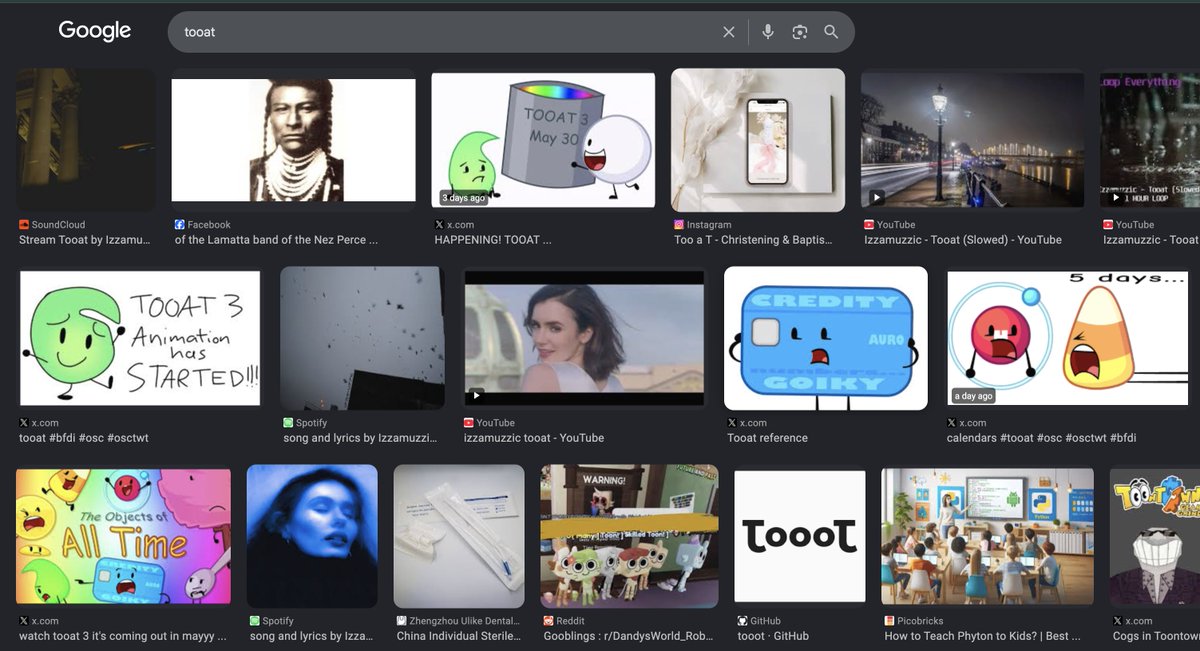Open 'Too a T - Christening & Baptis...' link

[x=753, y=240]
